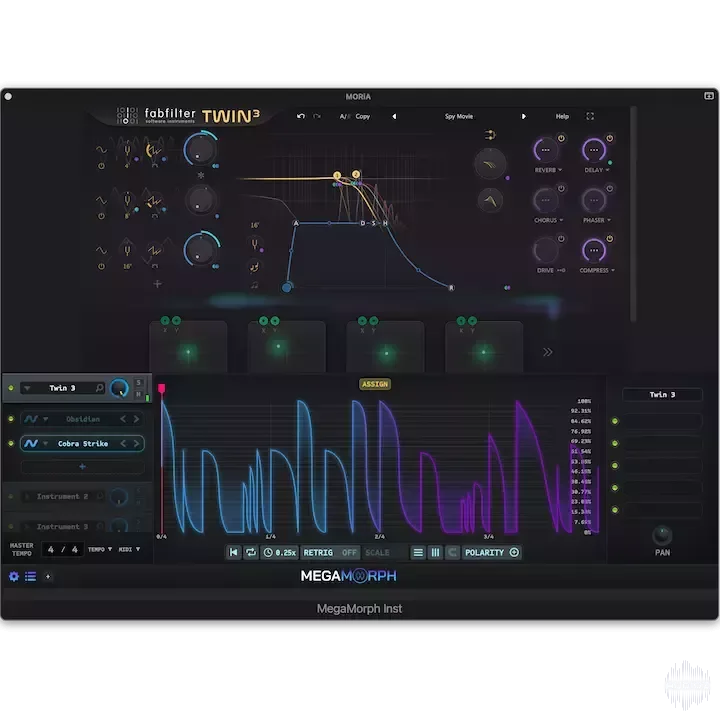Click the upper filter shape knob
The image size is (720, 720).
490,164
